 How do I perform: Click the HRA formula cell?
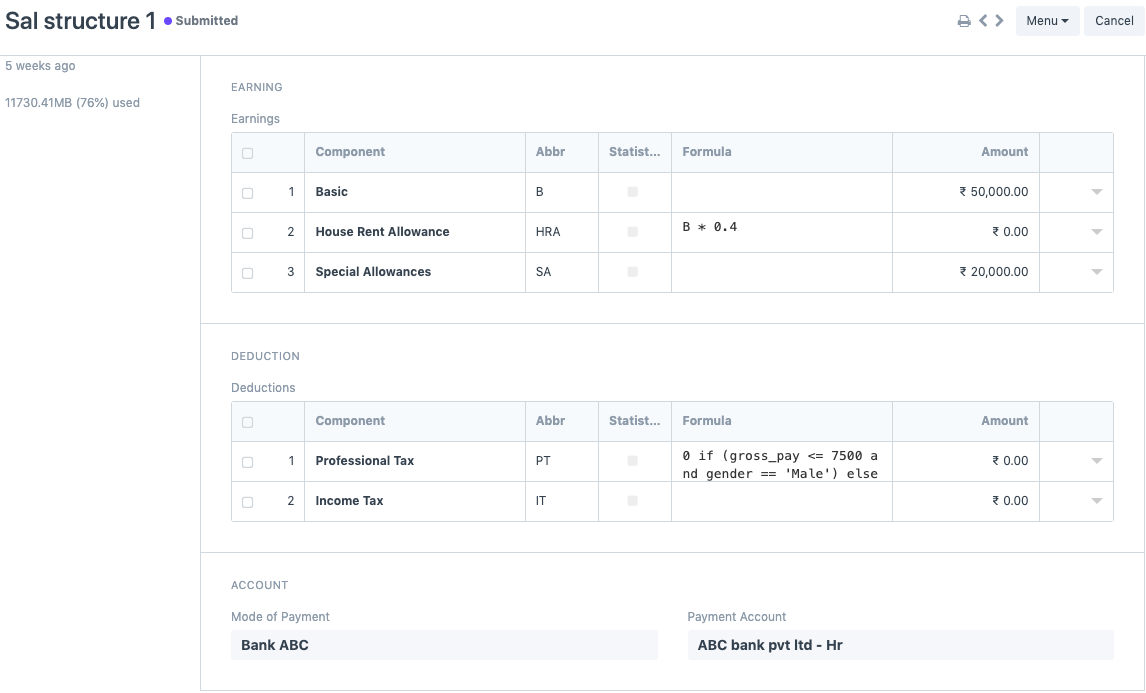tap(781, 232)
